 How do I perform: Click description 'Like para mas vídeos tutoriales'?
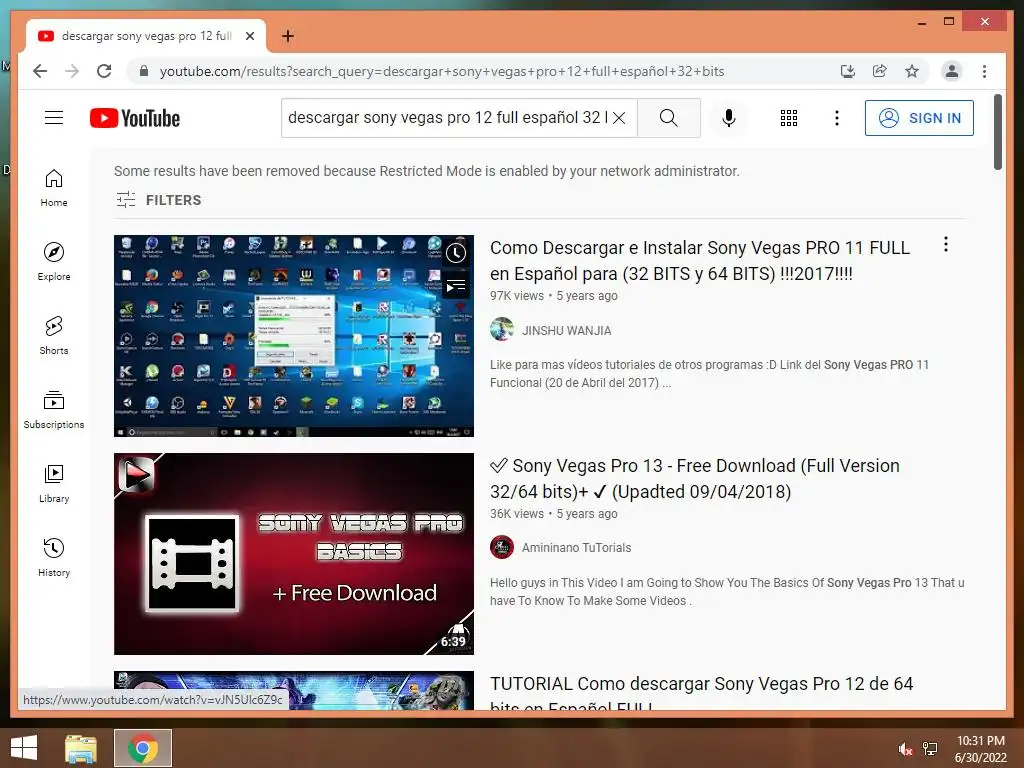point(709,374)
